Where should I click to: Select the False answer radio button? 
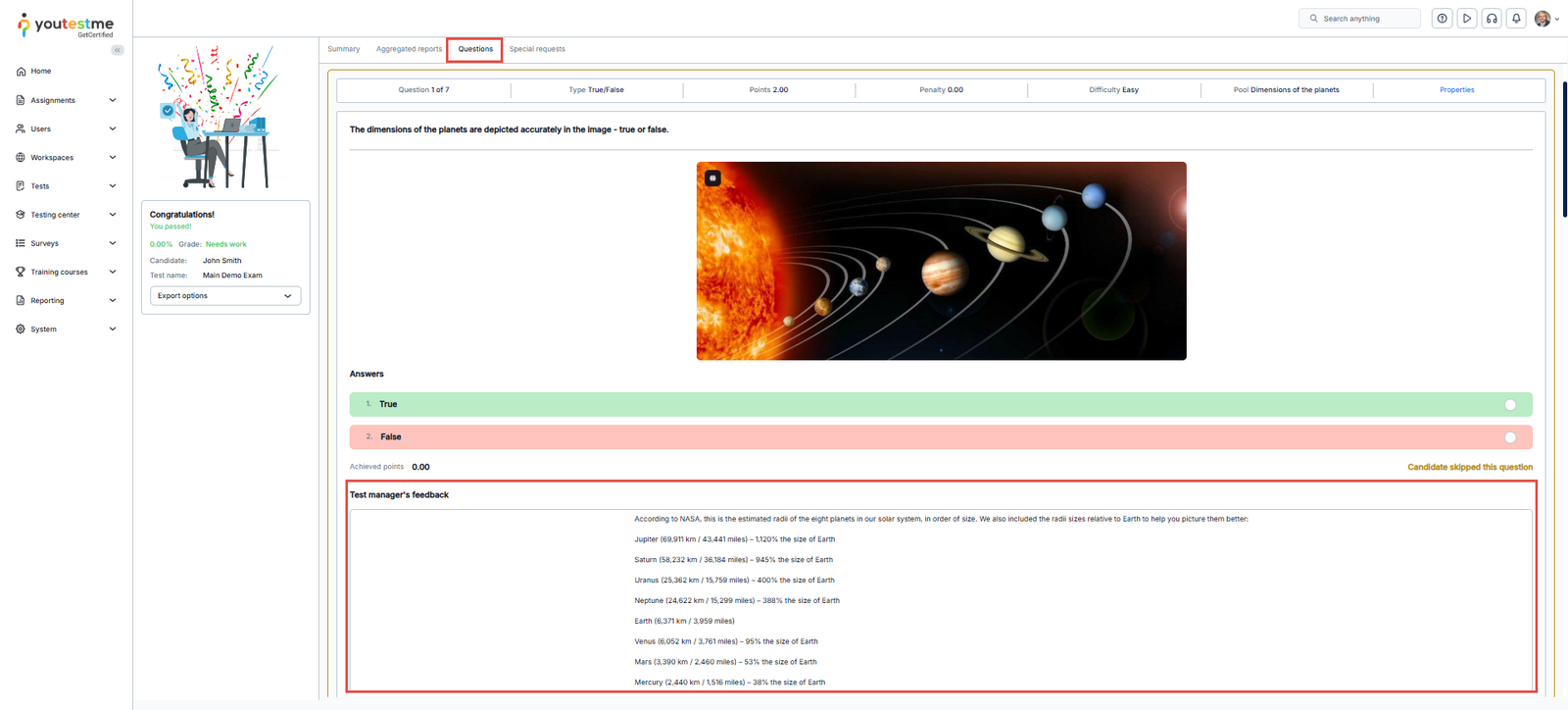point(1510,437)
